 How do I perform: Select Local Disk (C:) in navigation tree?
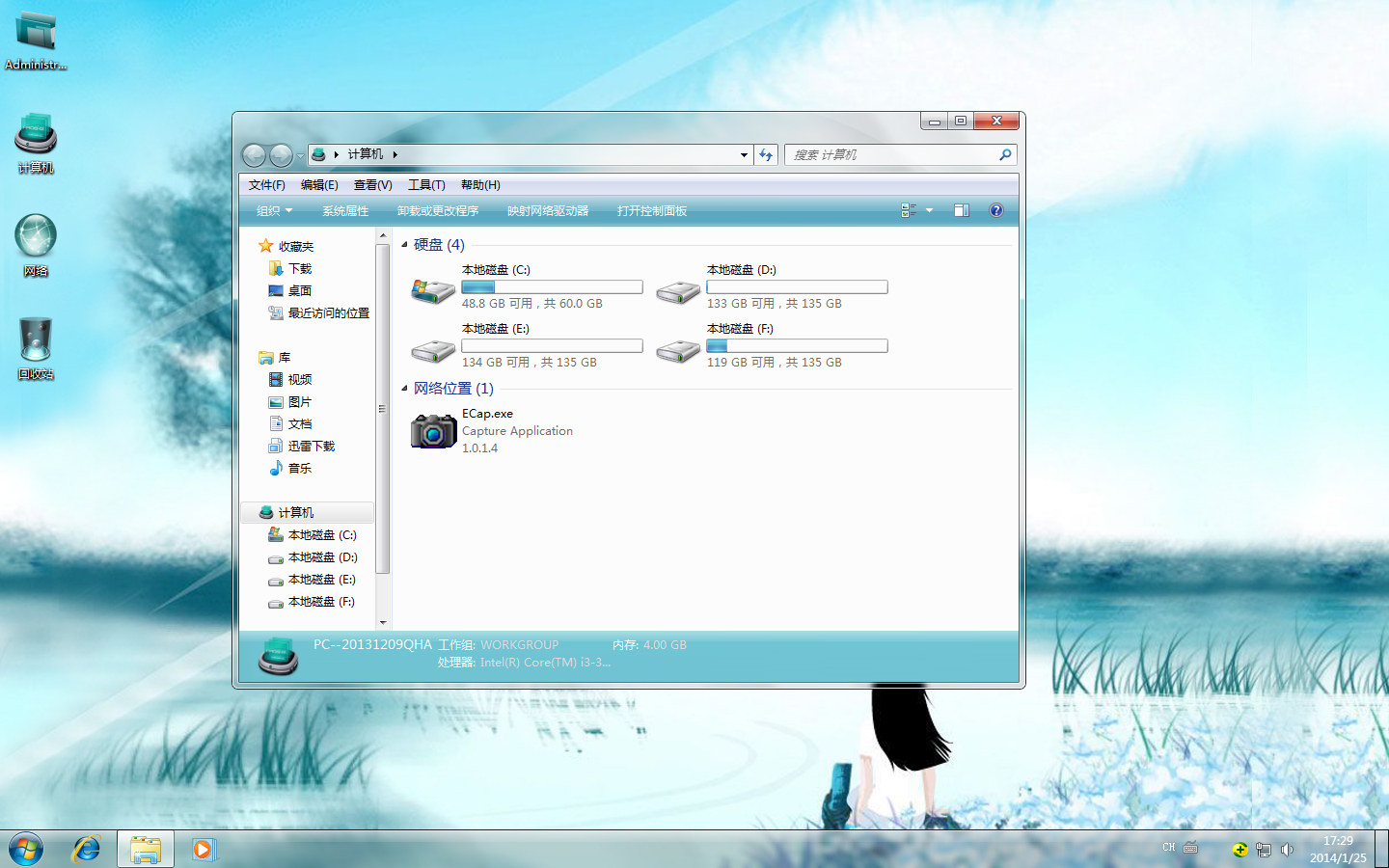313,534
